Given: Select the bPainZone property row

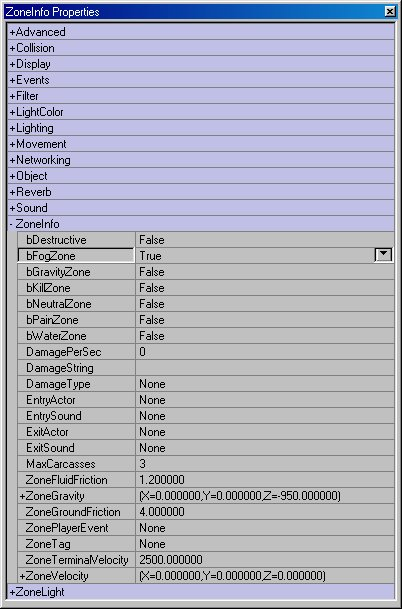Looking at the screenshot, I should point(206,320).
